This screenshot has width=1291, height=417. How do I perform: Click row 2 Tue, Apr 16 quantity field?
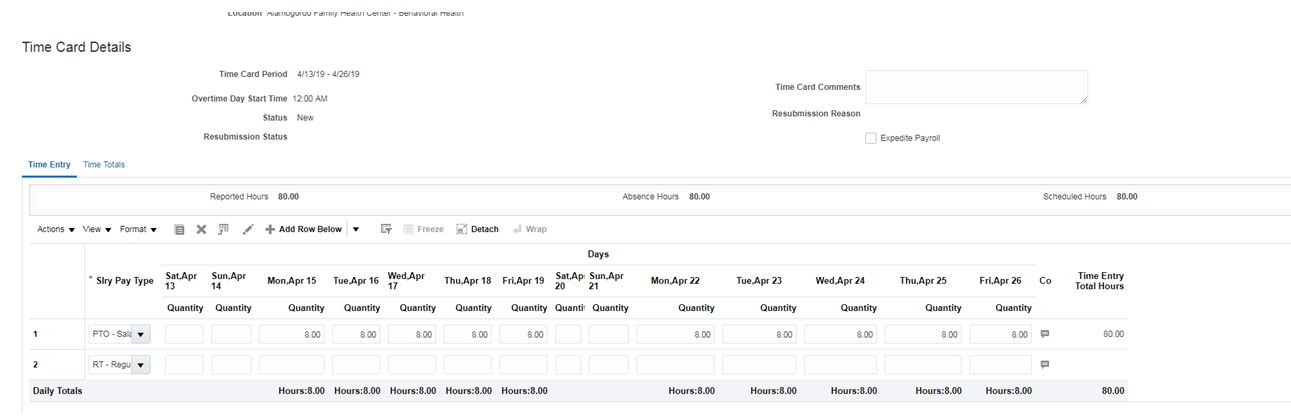[x=357, y=365]
